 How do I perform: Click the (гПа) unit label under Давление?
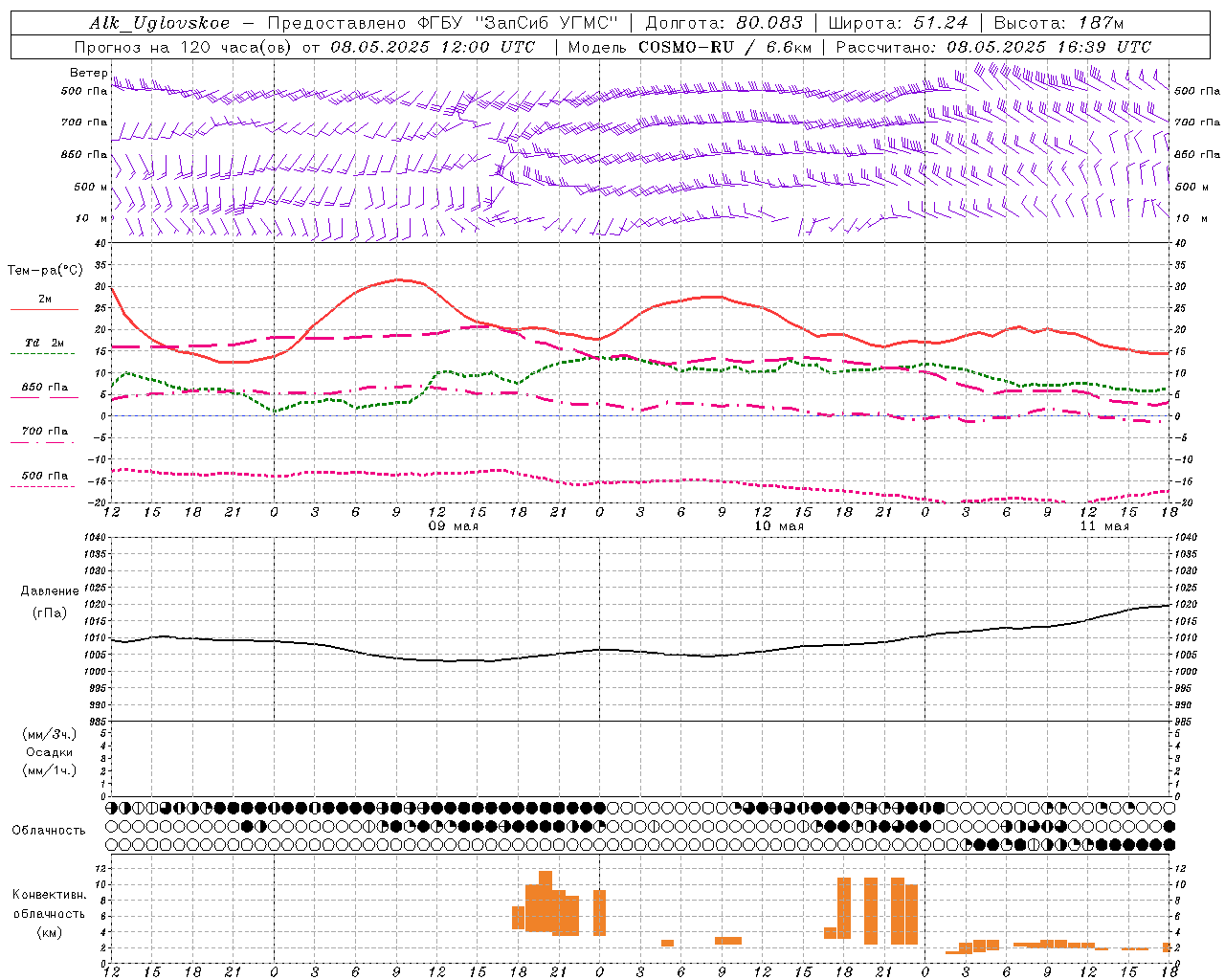50,613
